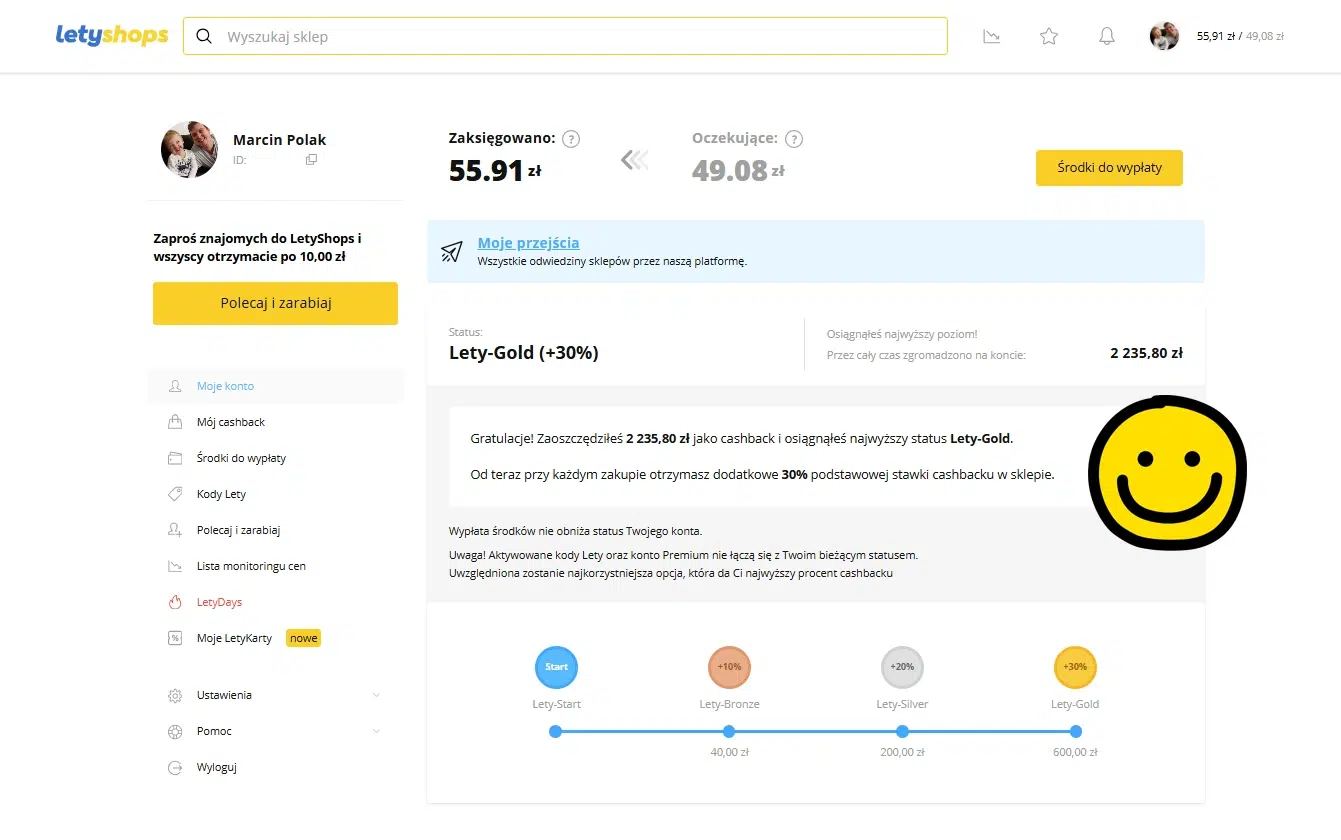This screenshot has width=1341, height=840.
Task: Click the LetyShops logo
Action: pyautogui.click(x=112, y=36)
